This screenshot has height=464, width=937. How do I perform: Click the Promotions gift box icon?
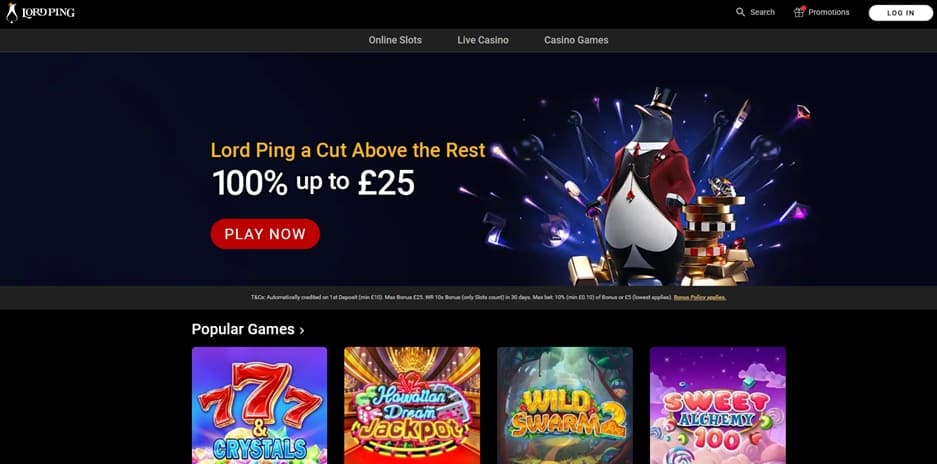coord(799,12)
